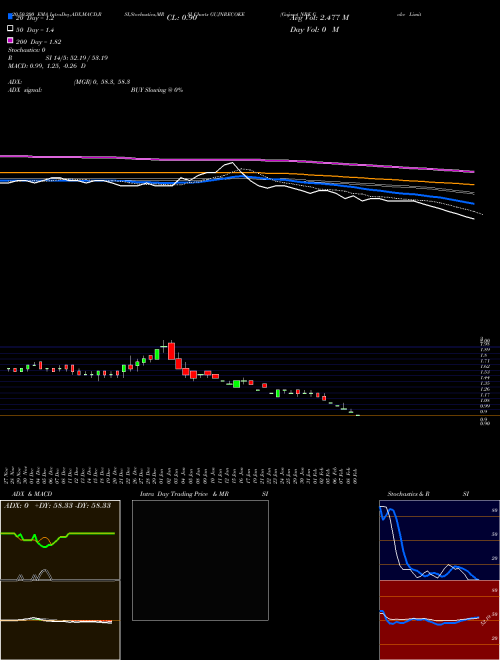Click the tall red candlestick at the price peak
This screenshot has height=660, width=500.
[x=171, y=351]
